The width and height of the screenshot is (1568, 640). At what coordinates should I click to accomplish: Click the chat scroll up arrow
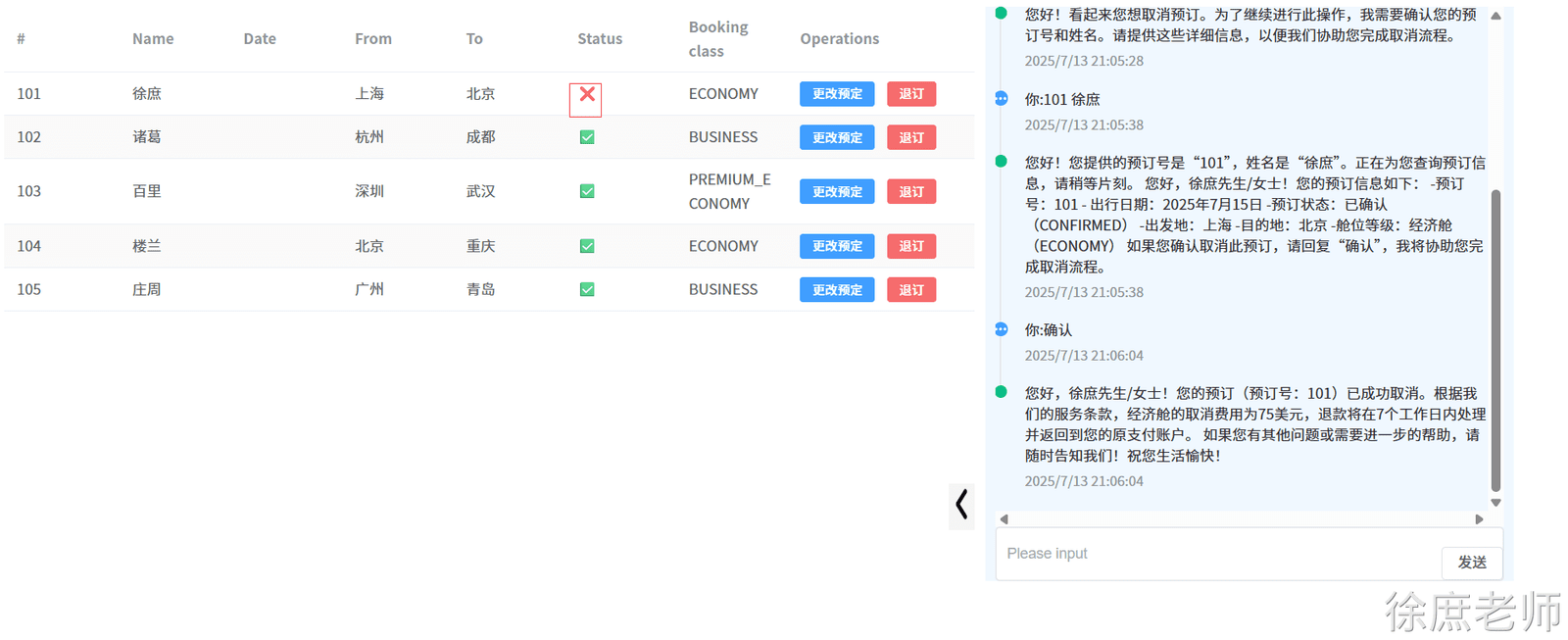(1495, 16)
